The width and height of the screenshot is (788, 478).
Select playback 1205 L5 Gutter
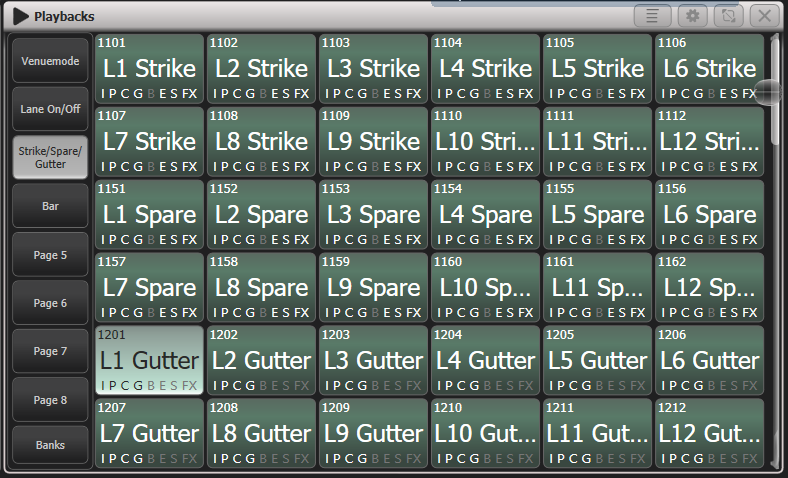click(x=598, y=360)
